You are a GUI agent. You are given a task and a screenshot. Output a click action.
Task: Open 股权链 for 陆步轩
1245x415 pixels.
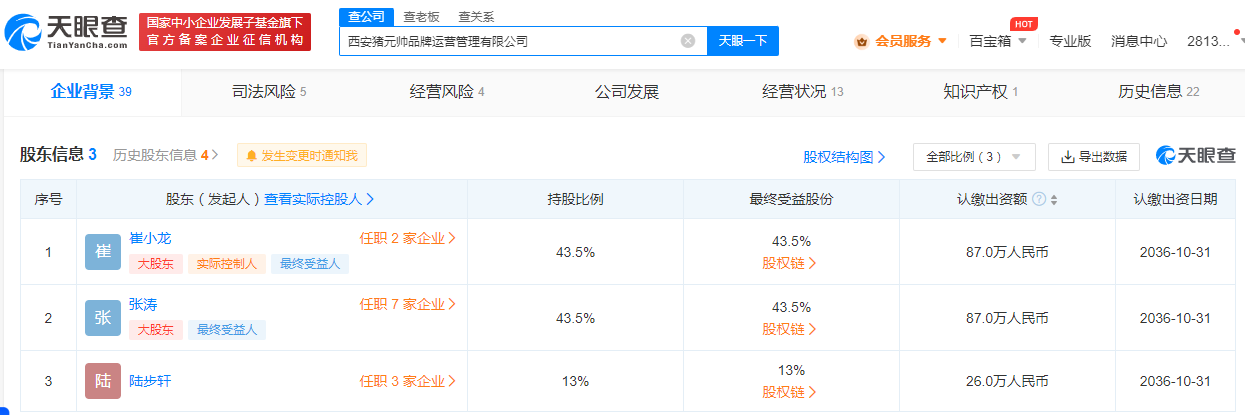790,392
